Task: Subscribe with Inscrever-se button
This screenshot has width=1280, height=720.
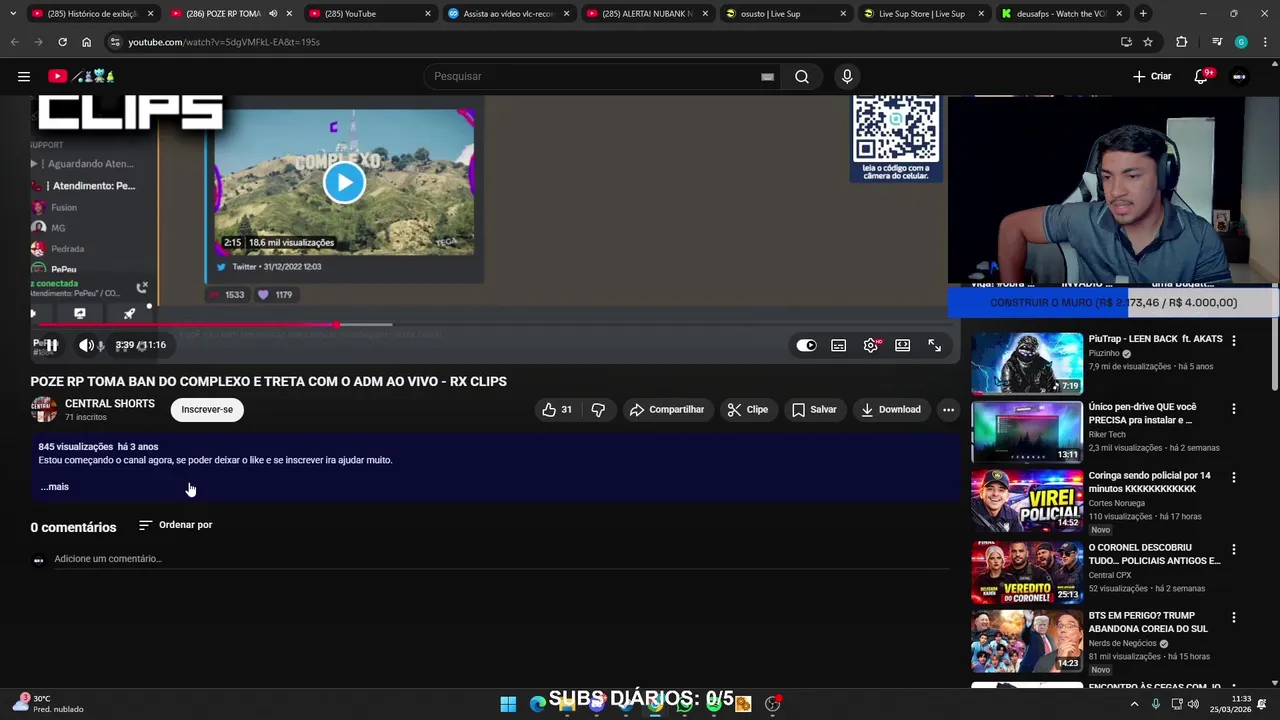Action: coord(207,409)
